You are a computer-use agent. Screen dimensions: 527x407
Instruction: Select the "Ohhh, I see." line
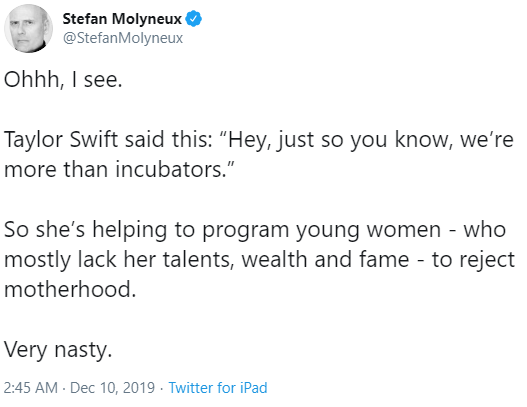63,80
